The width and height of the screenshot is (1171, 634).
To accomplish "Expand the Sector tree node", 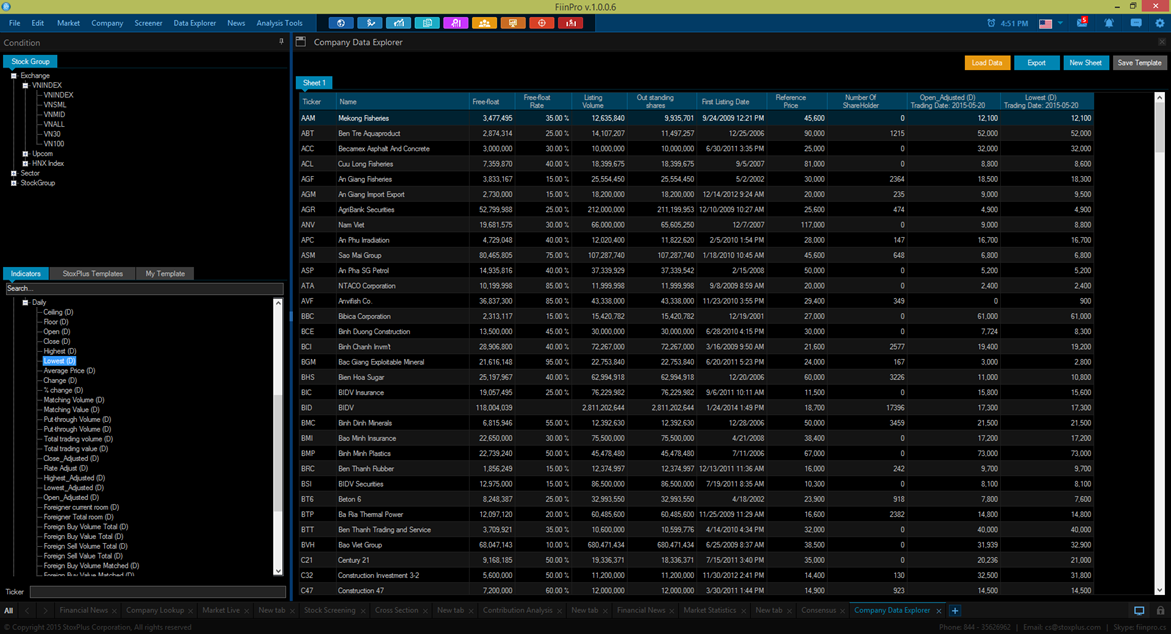I will pos(13,173).
